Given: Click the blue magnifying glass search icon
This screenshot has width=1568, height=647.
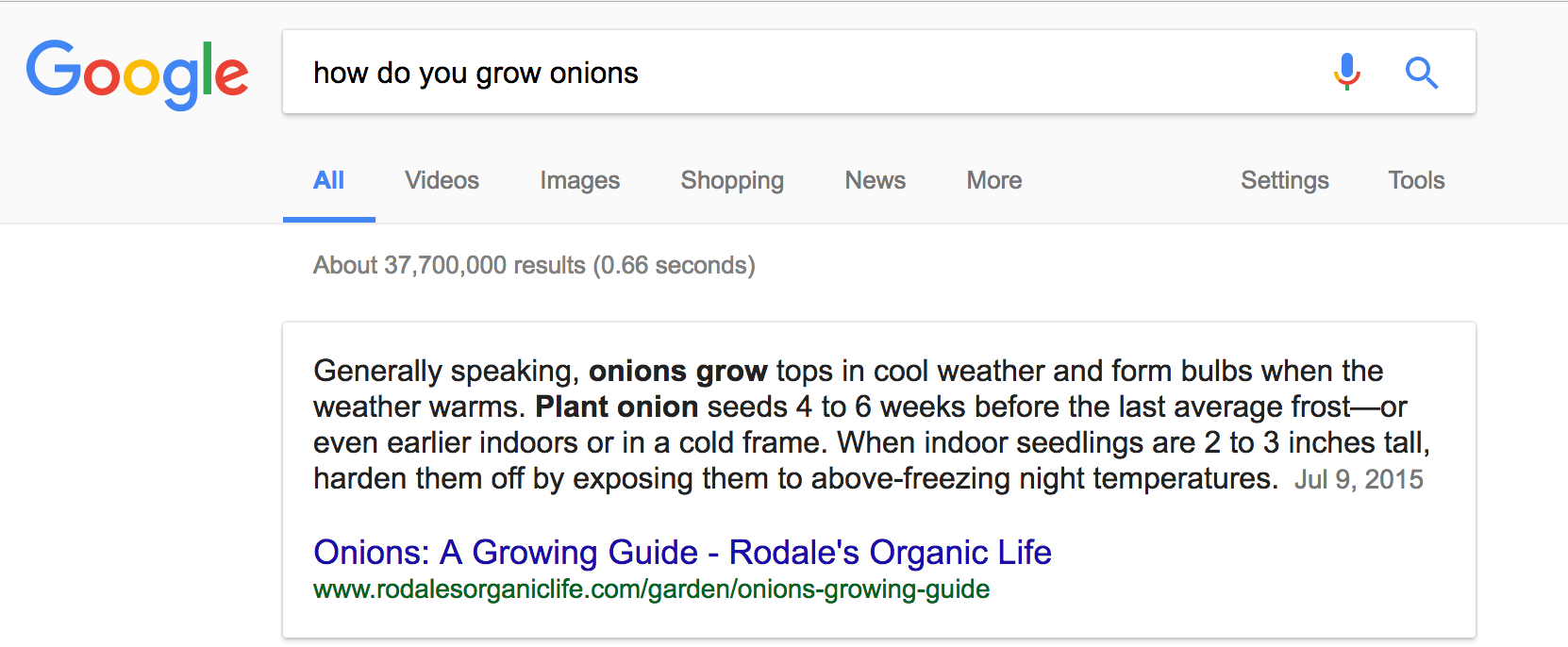Looking at the screenshot, I should (1421, 73).
